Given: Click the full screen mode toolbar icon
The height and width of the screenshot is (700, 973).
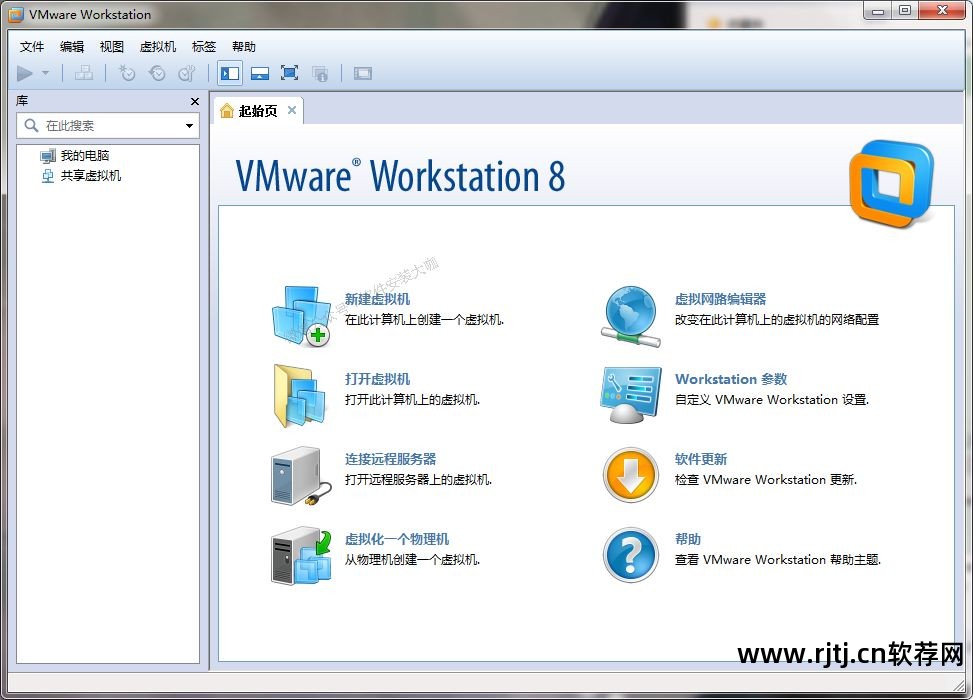Looking at the screenshot, I should pyautogui.click(x=289, y=73).
